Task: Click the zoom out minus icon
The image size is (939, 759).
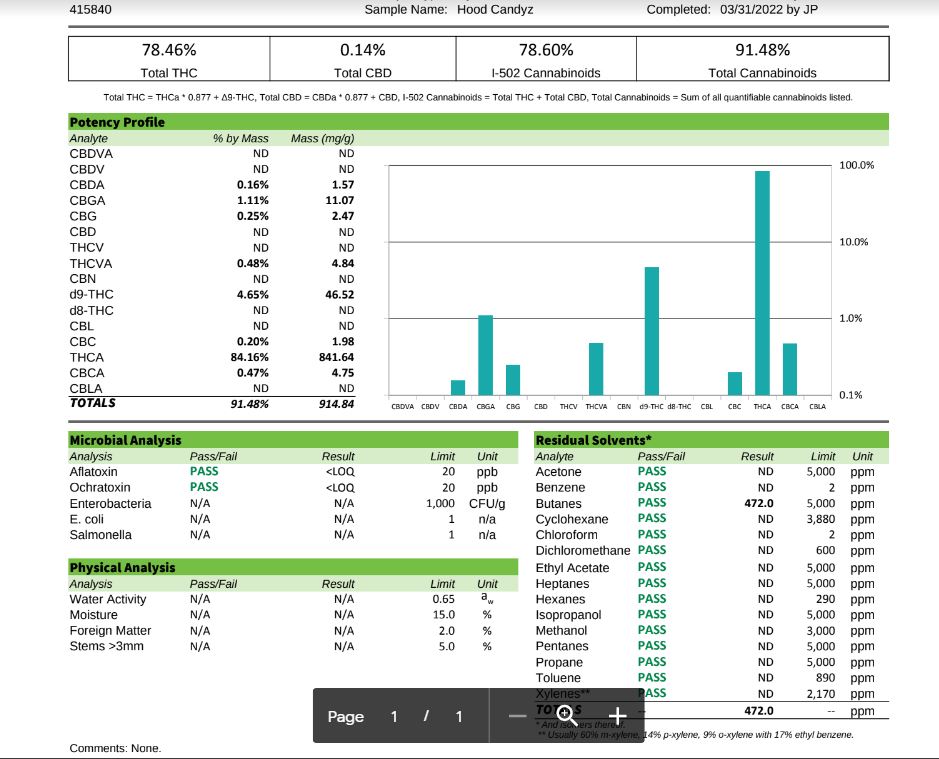Action: (517, 716)
